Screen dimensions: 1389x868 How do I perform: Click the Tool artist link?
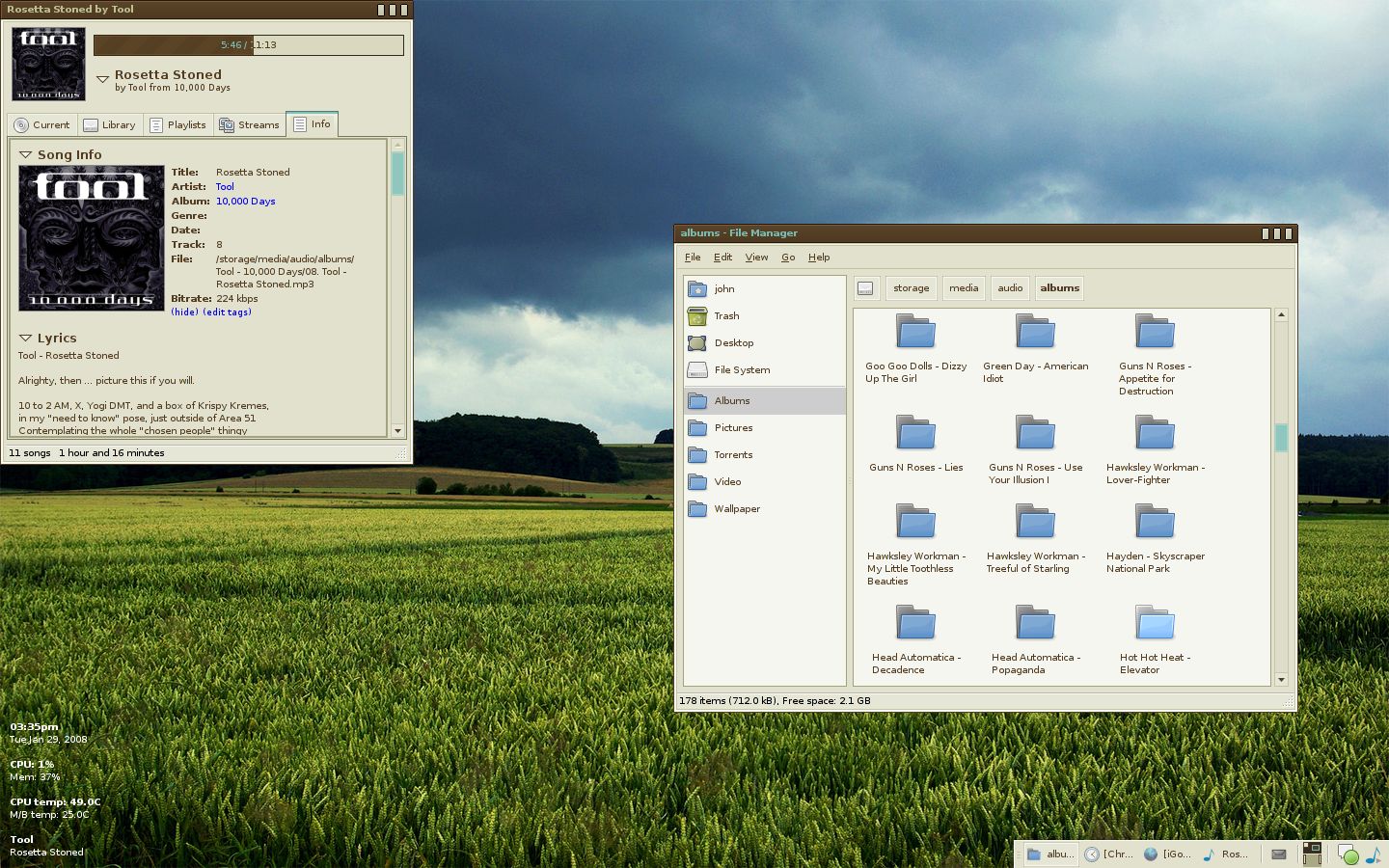225,186
